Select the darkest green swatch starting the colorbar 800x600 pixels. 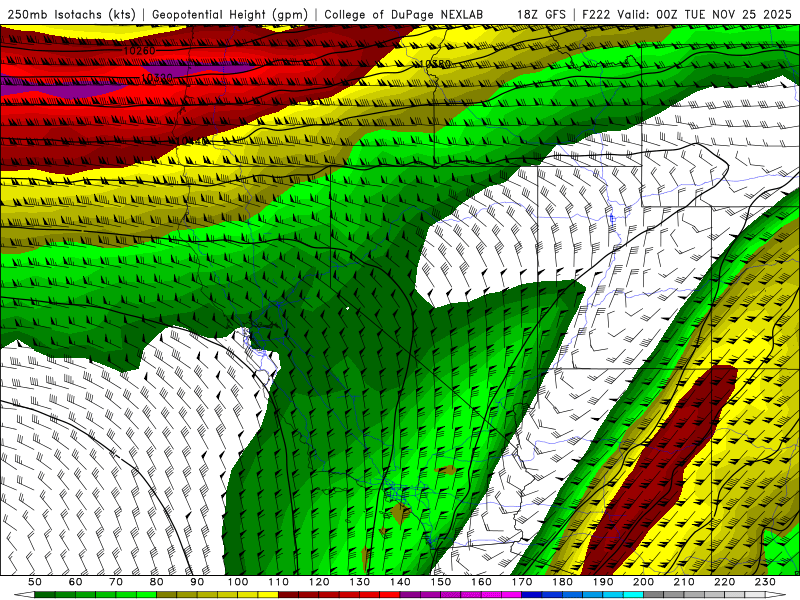click(45, 595)
